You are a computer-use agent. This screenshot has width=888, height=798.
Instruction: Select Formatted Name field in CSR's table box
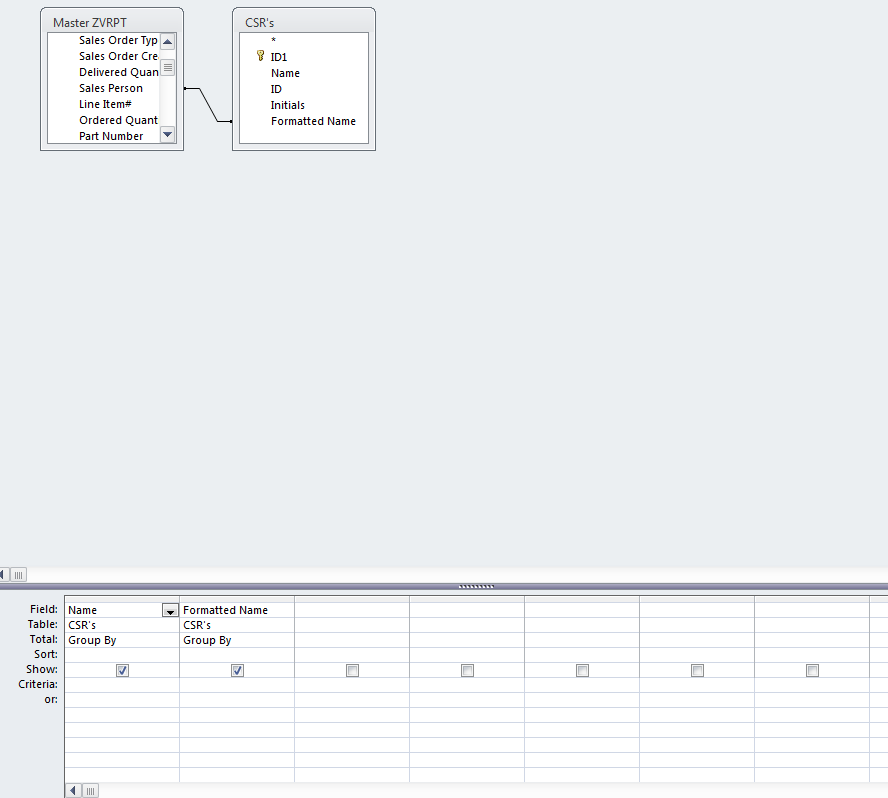click(313, 121)
